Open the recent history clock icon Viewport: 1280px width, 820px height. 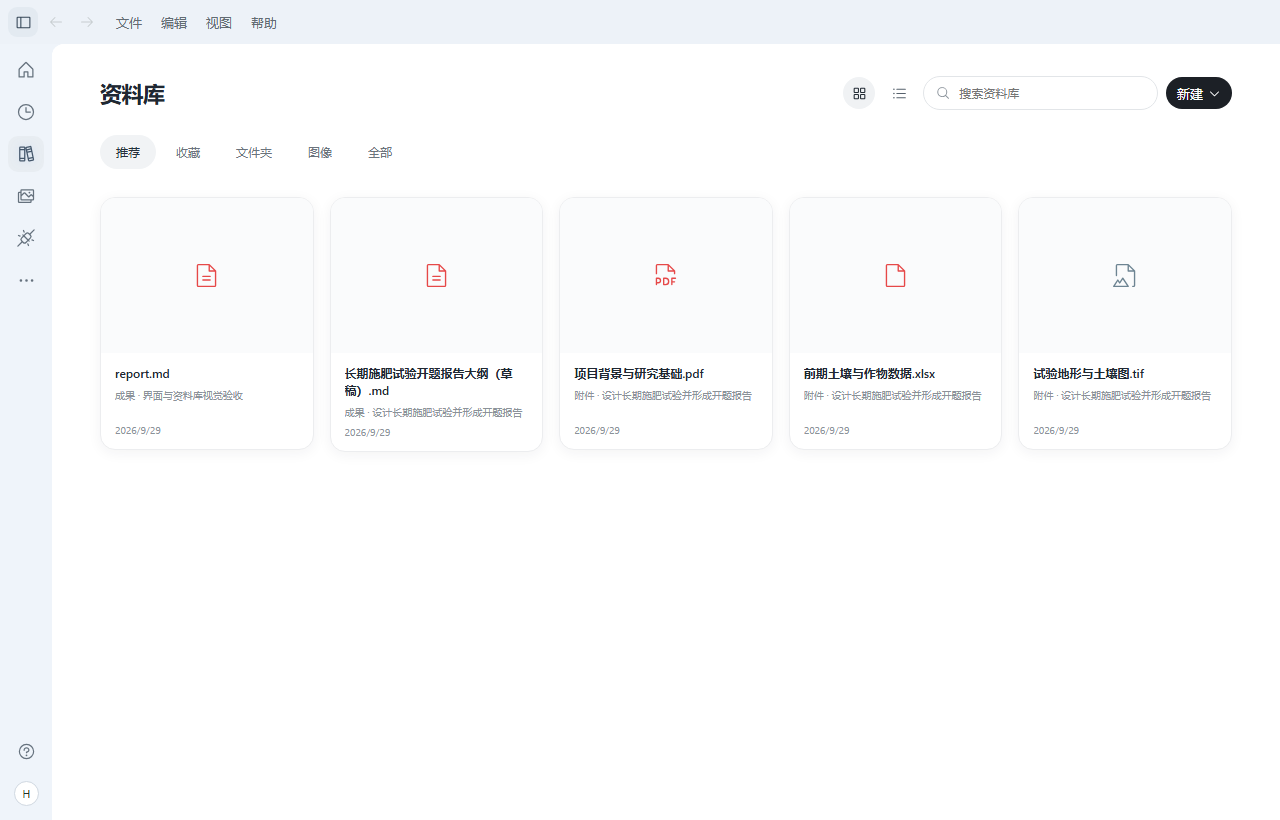26,112
